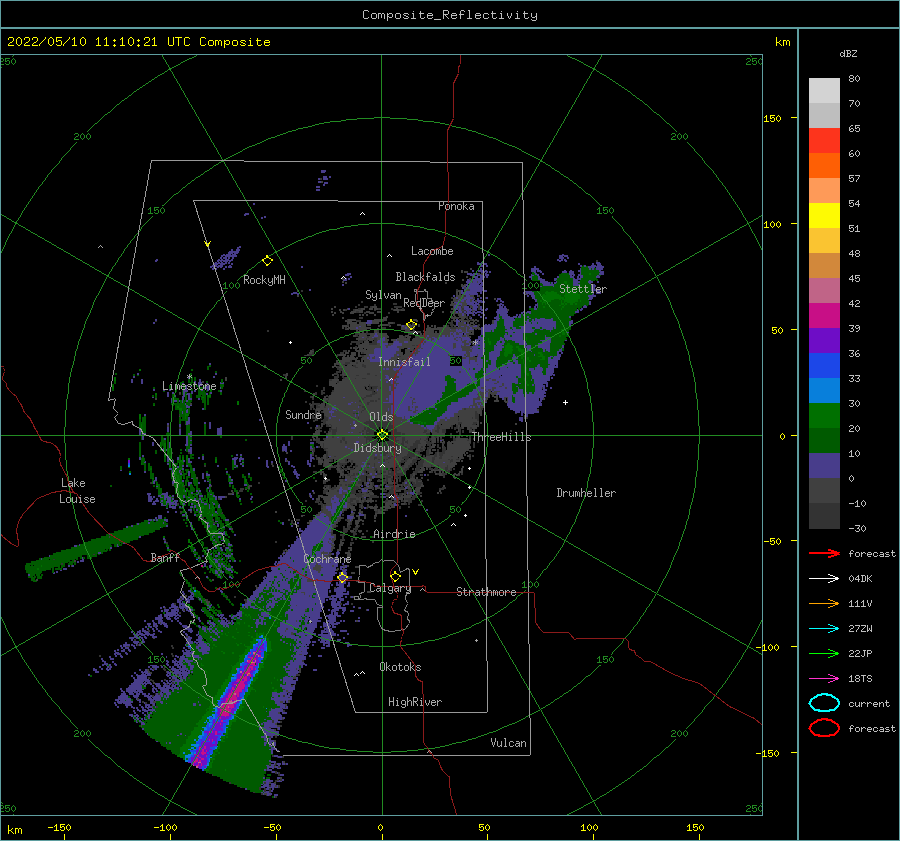Click the red forecast arrow in legend
900x841 pixels.
pos(824,553)
